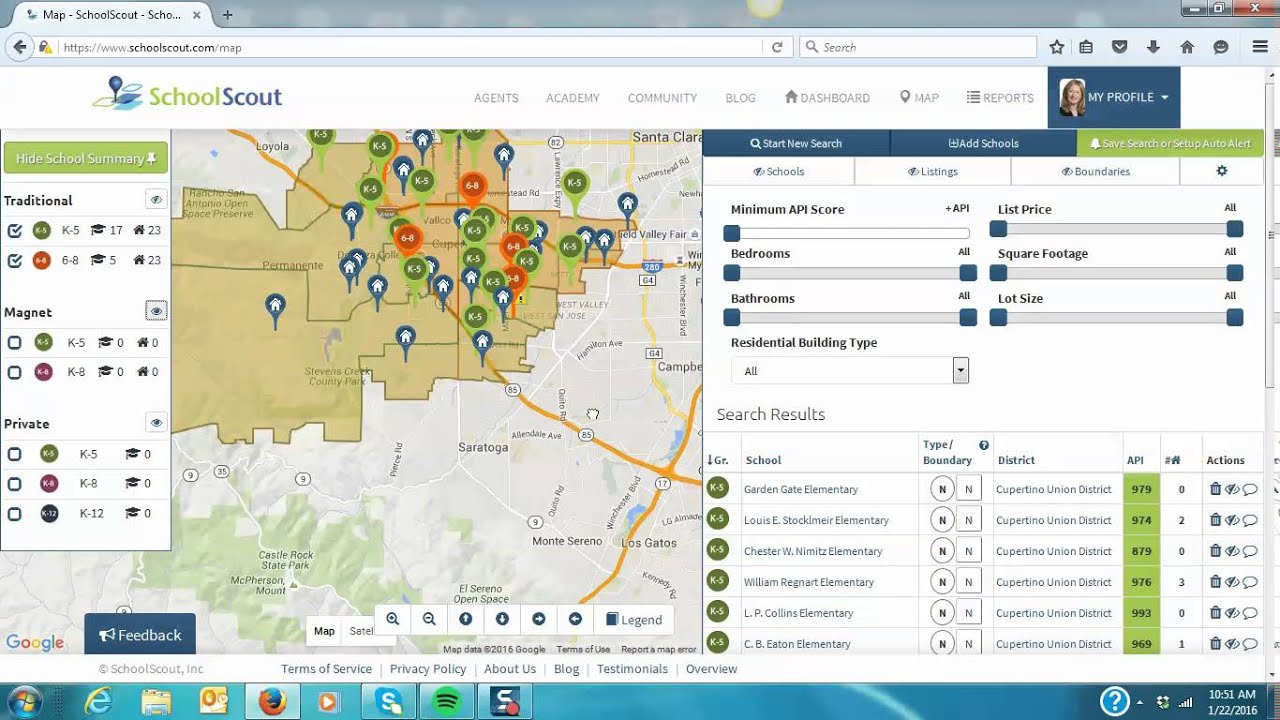1280x720 pixels.
Task: Click Hide School Summary button
Action: point(86,158)
